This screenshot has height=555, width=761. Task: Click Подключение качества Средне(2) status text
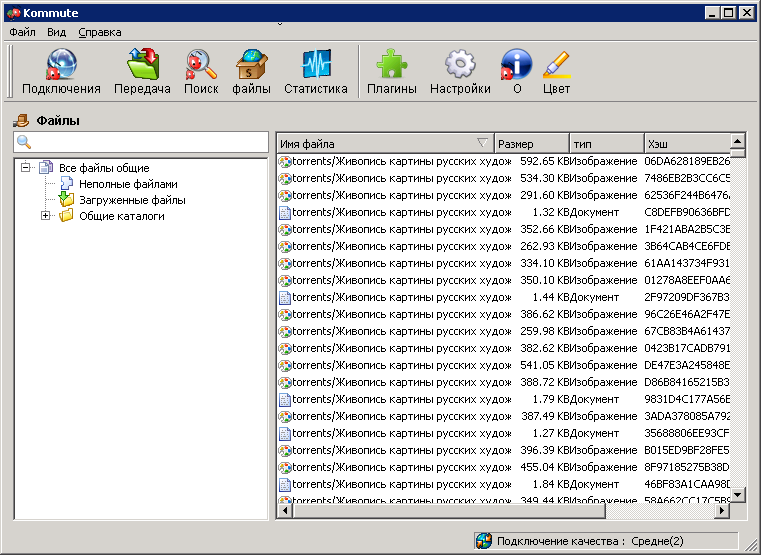point(590,541)
